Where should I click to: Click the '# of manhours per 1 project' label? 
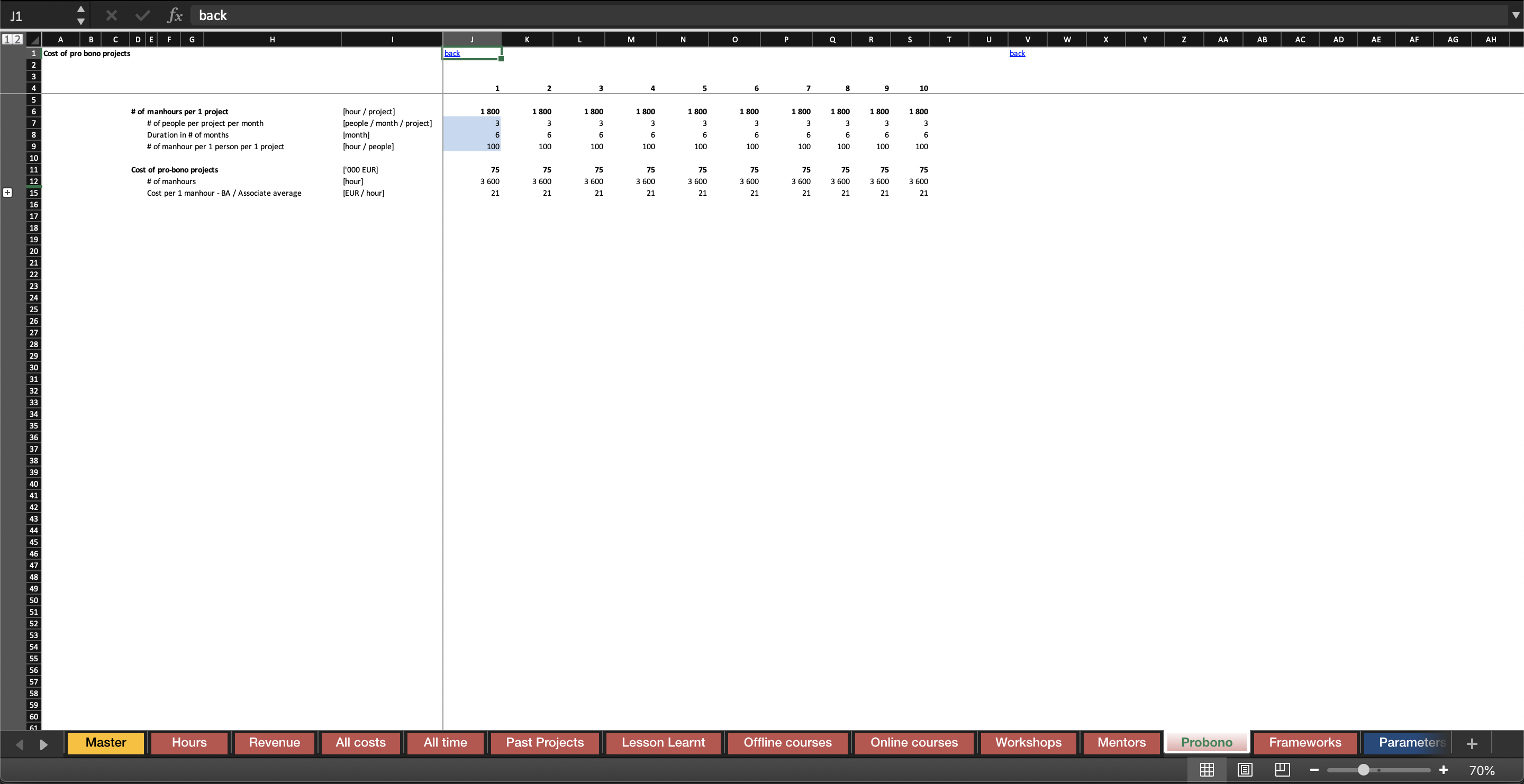pos(179,112)
